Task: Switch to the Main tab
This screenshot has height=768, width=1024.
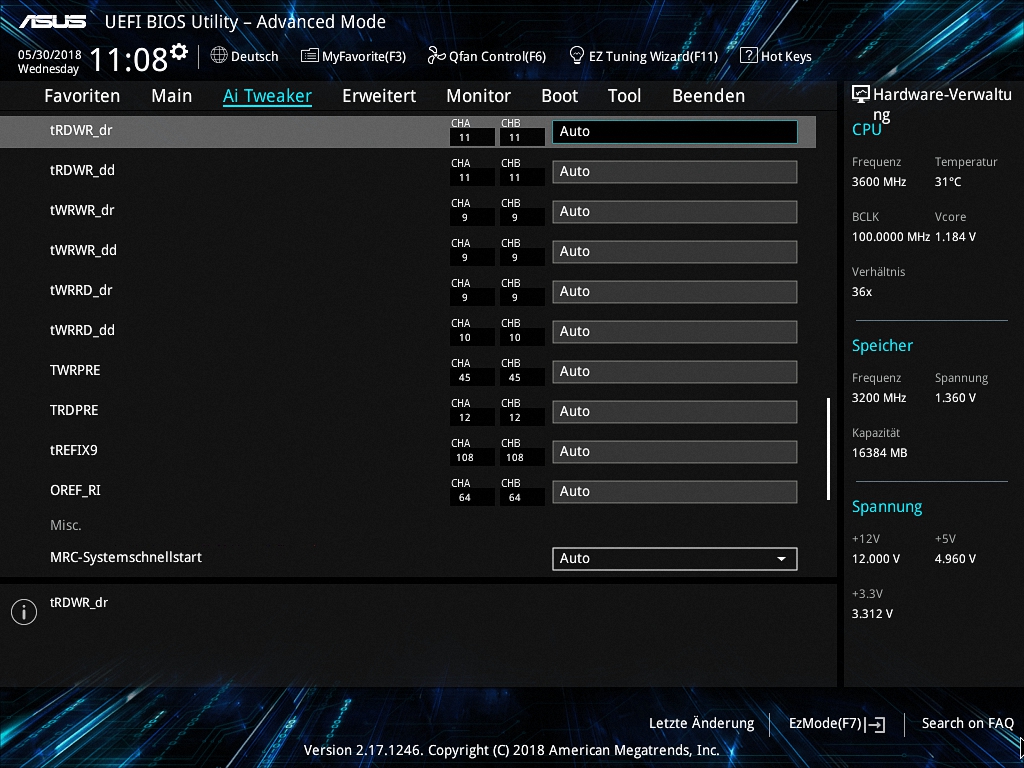Action: tap(172, 96)
